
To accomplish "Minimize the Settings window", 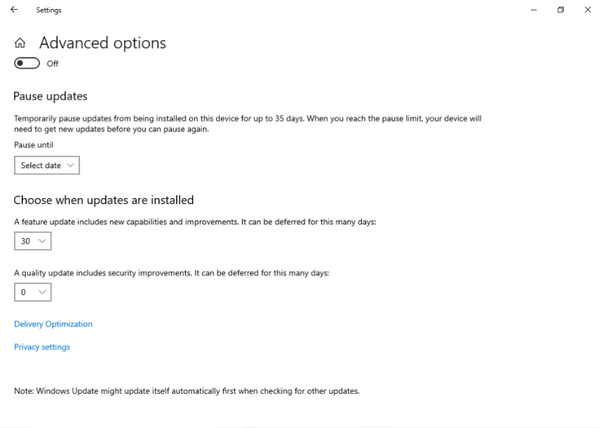I will click(x=534, y=10).
